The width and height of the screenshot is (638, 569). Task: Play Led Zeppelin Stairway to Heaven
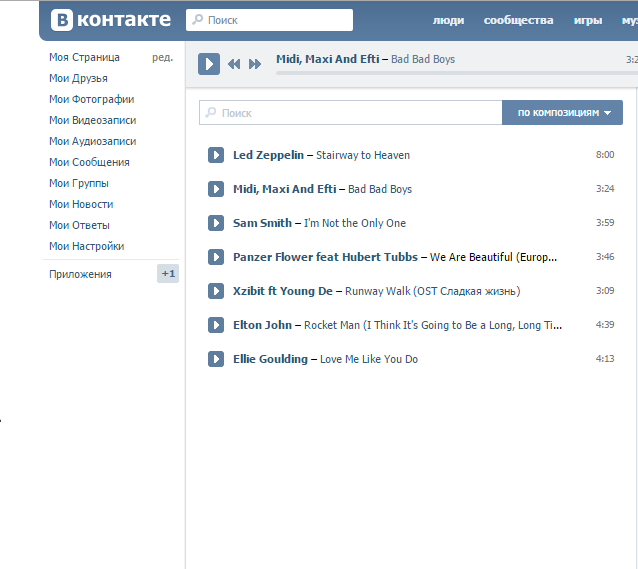pyautogui.click(x=216, y=155)
